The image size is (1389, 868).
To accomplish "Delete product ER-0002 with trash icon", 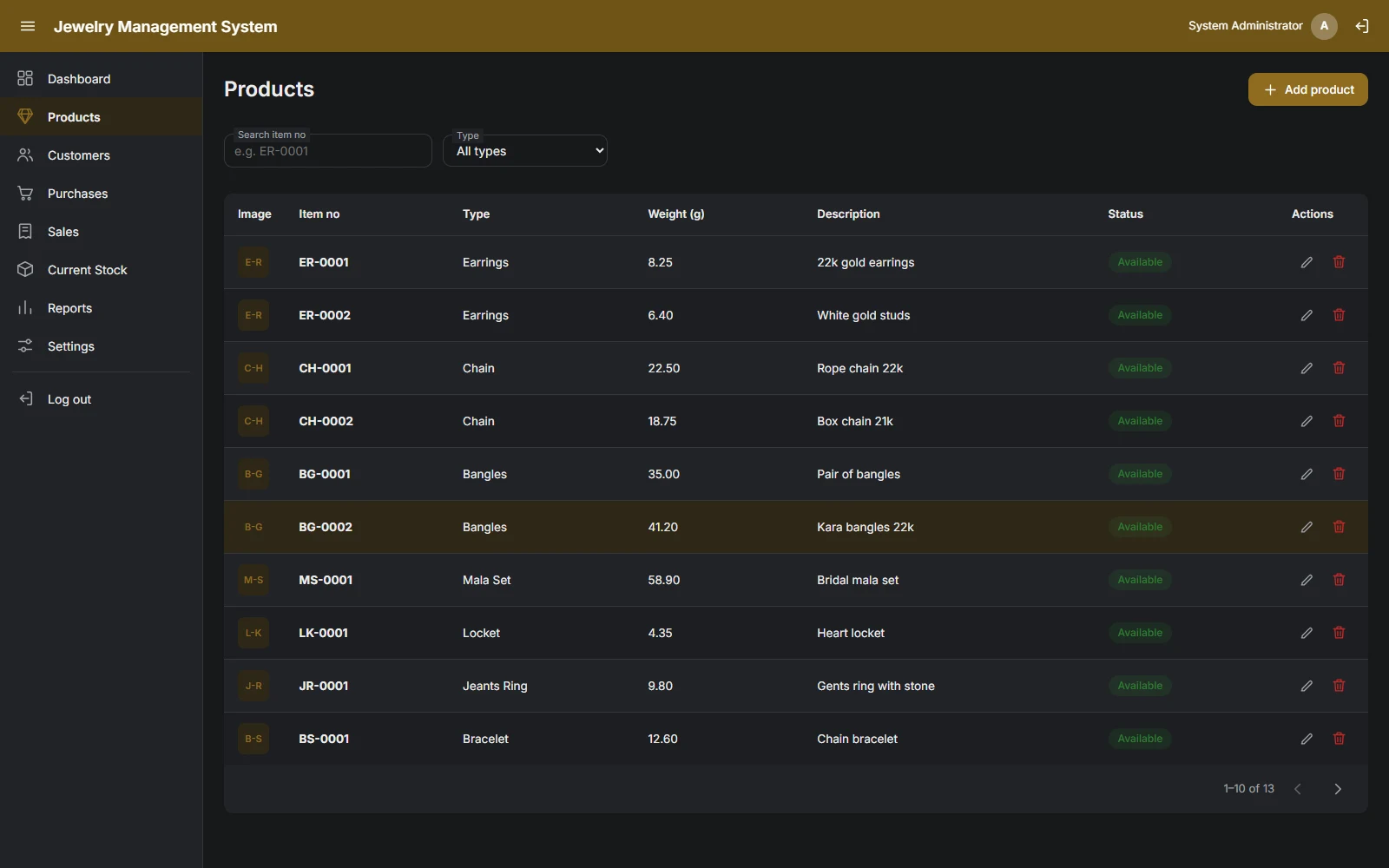I will coord(1340,315).
